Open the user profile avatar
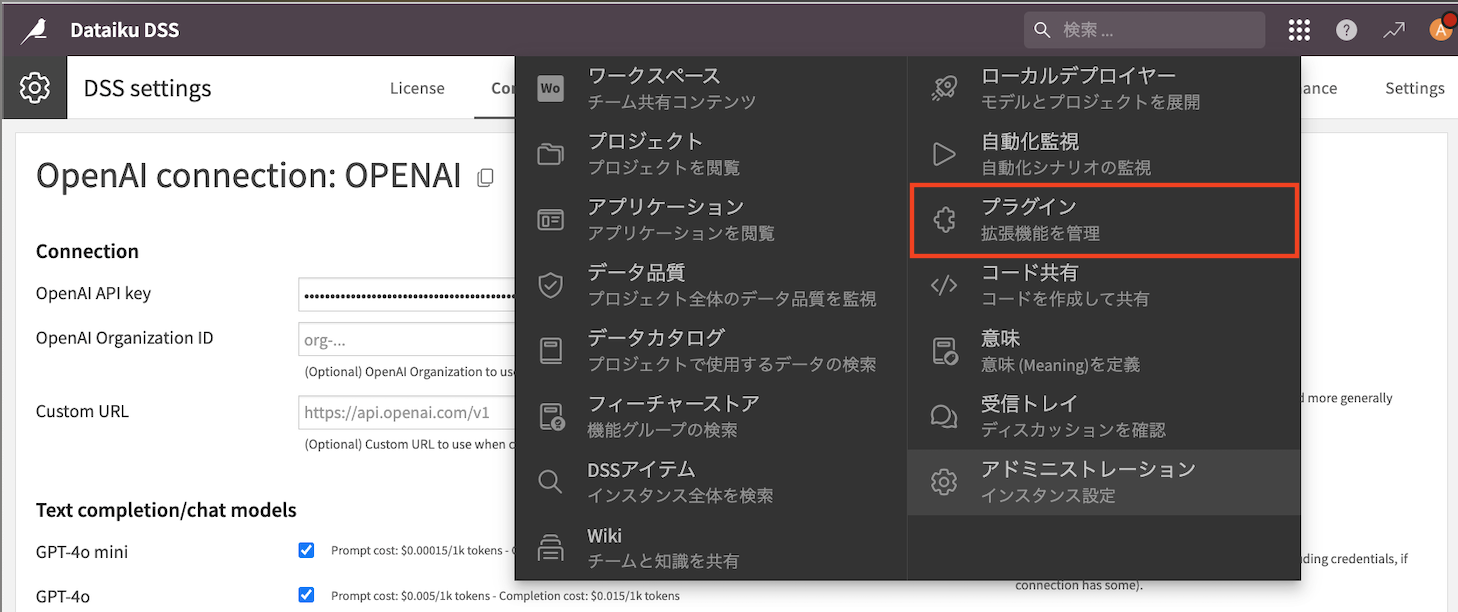 coord(1441,29)
